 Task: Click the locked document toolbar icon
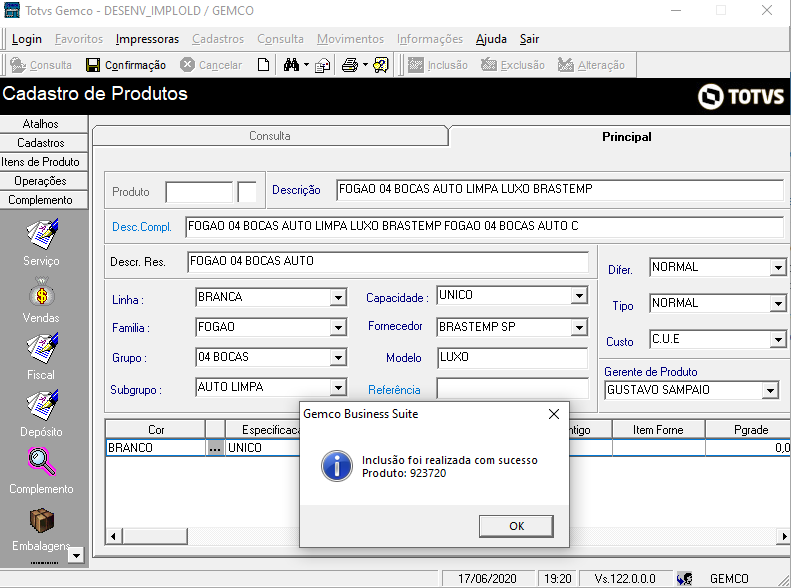(322, 66)
